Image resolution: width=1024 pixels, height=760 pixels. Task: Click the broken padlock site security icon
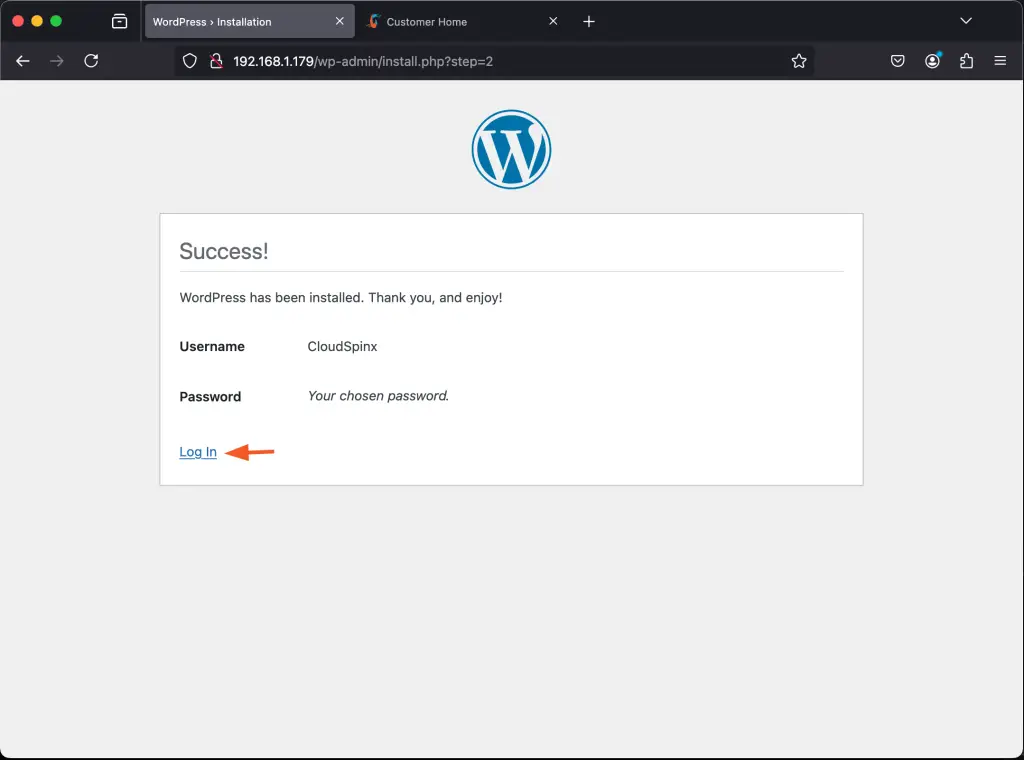(216, 60)
